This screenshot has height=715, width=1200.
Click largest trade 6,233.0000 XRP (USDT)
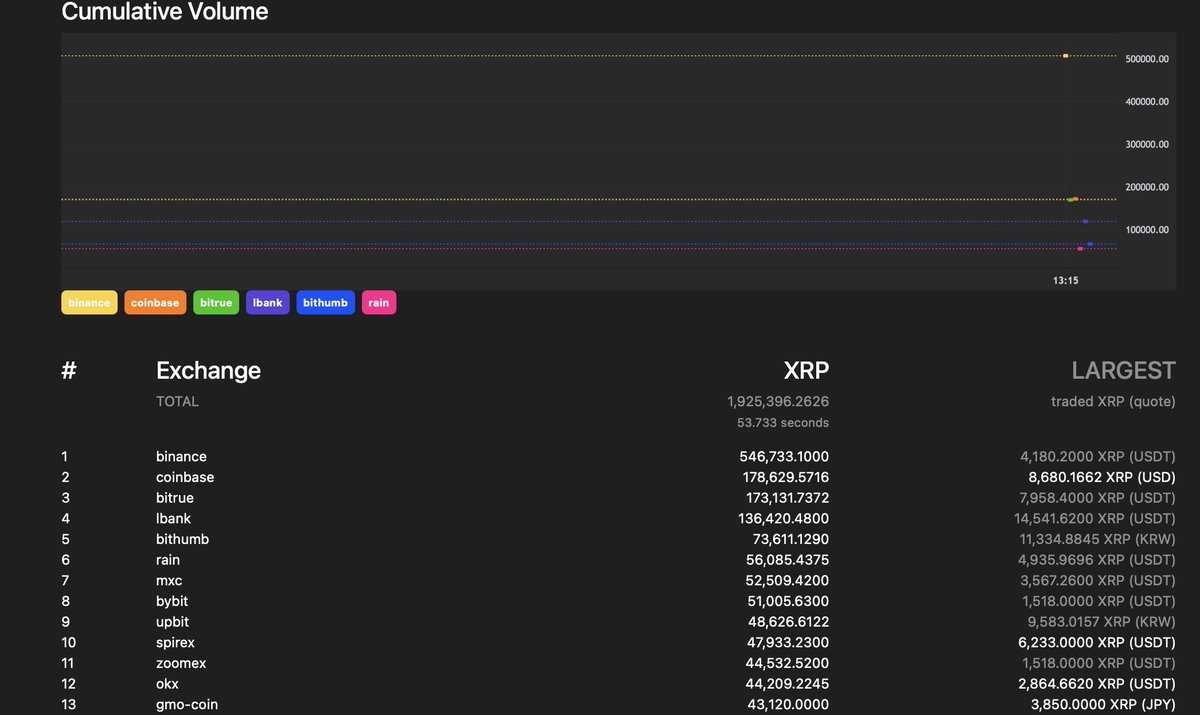click(x=1098, y=642)
